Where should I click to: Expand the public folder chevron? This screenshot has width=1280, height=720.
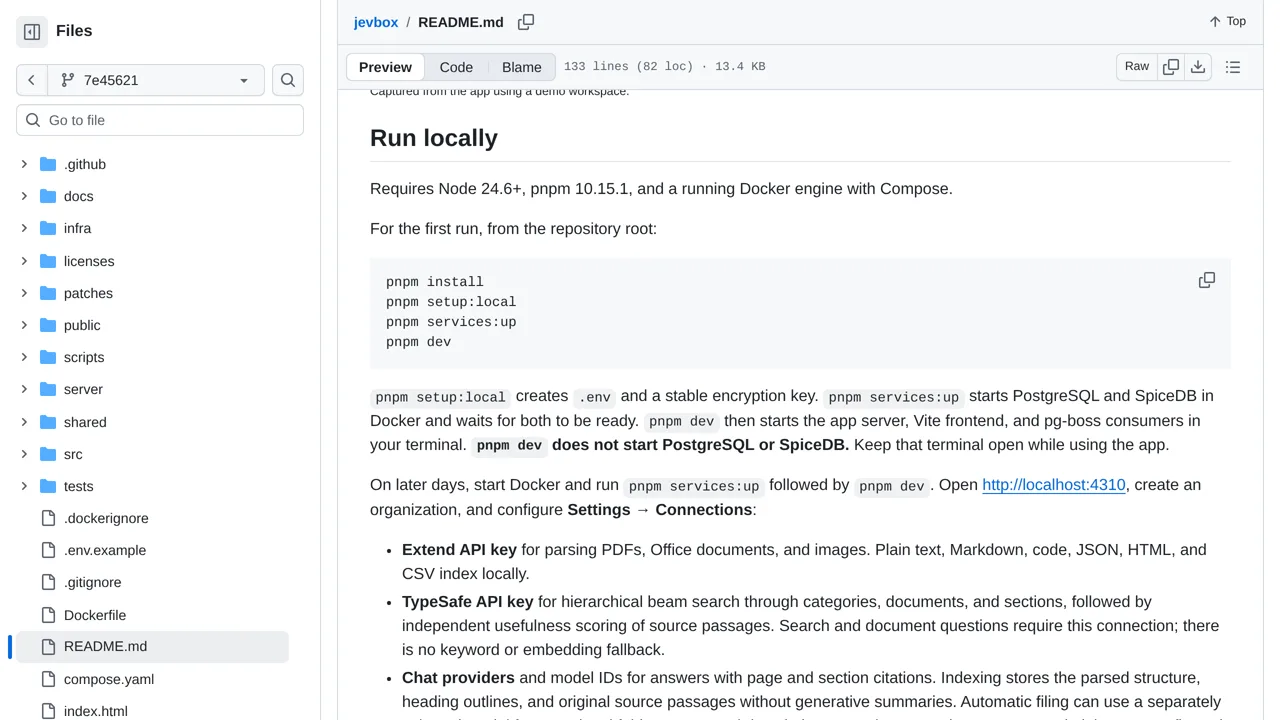(x=24, y=325)
